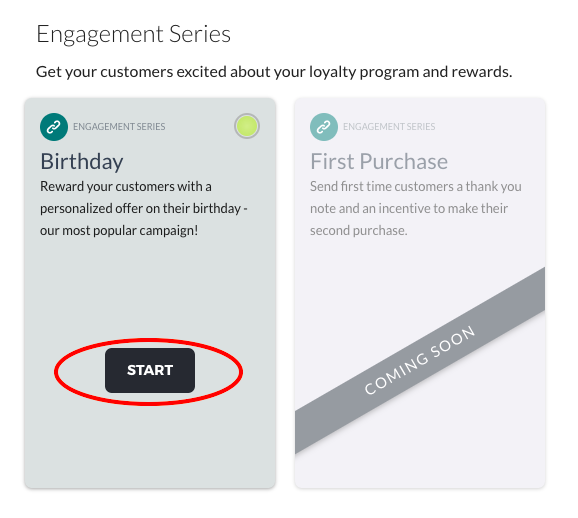Click "personalized offer on their birthday" line
This screenshot has height=518, width=578.
click(x=144, y=209)
